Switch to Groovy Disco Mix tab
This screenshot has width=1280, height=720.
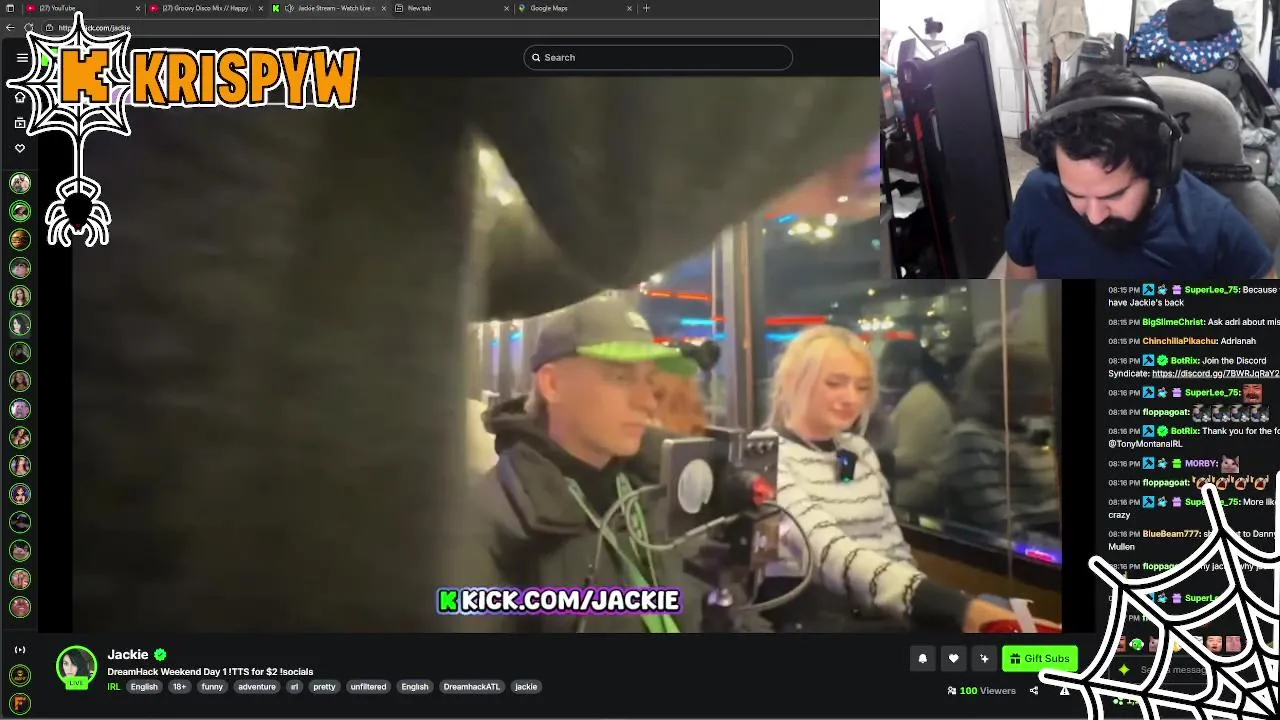coord(205,8)
